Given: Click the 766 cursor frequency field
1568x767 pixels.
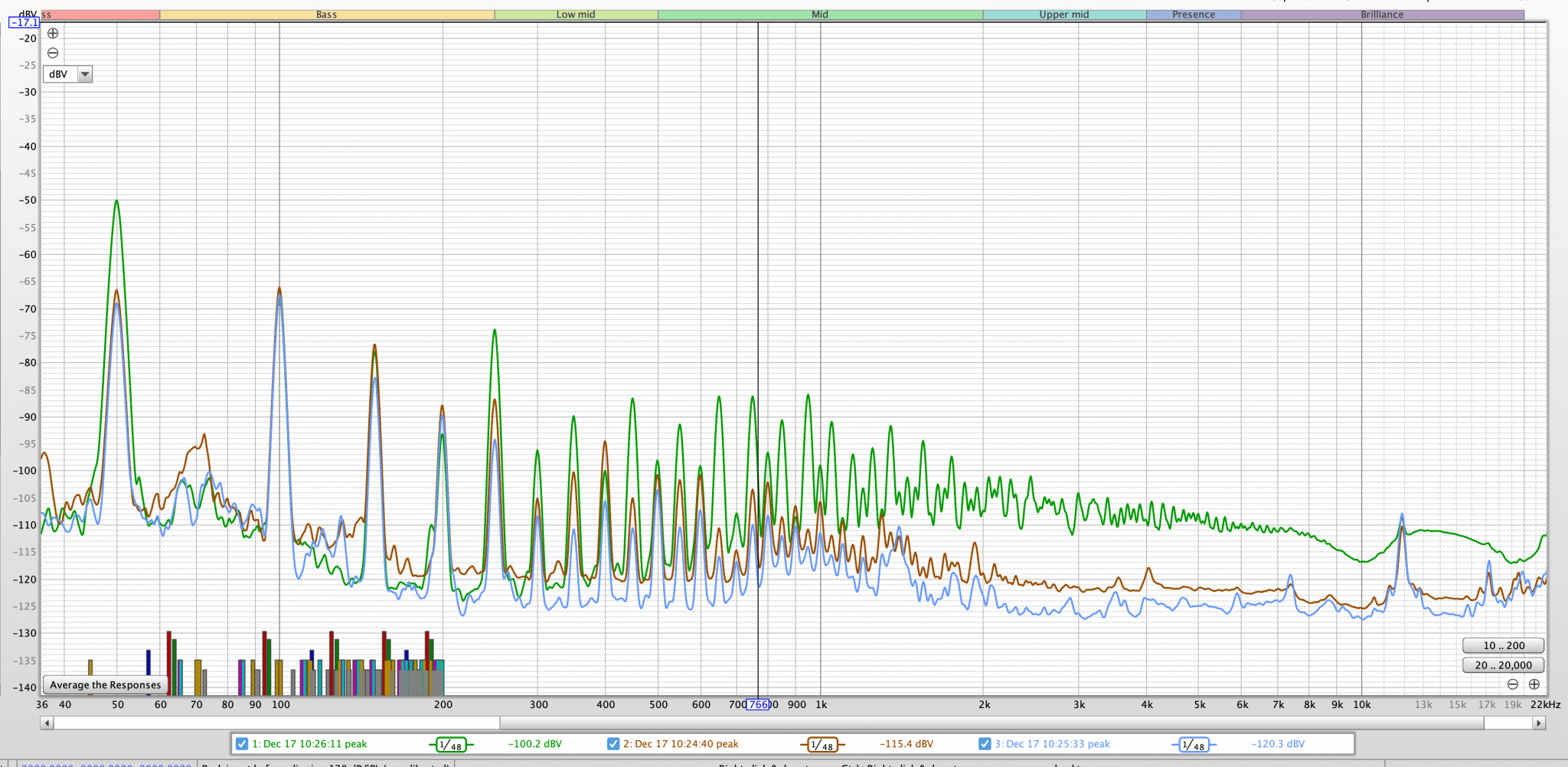Looking at the screenshot, I should [757, 704].
